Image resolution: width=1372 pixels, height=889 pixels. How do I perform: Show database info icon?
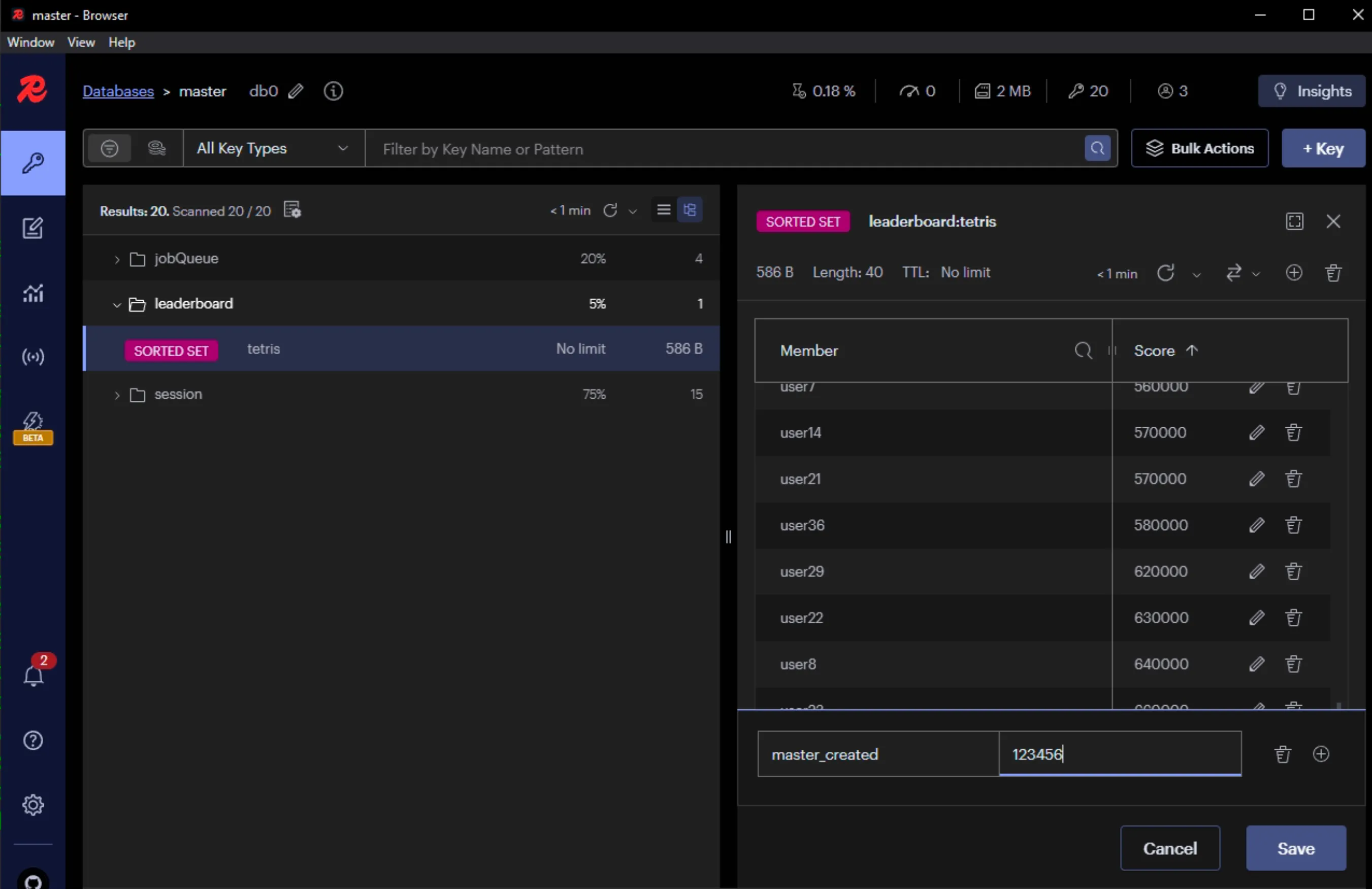tap(333, 91)
